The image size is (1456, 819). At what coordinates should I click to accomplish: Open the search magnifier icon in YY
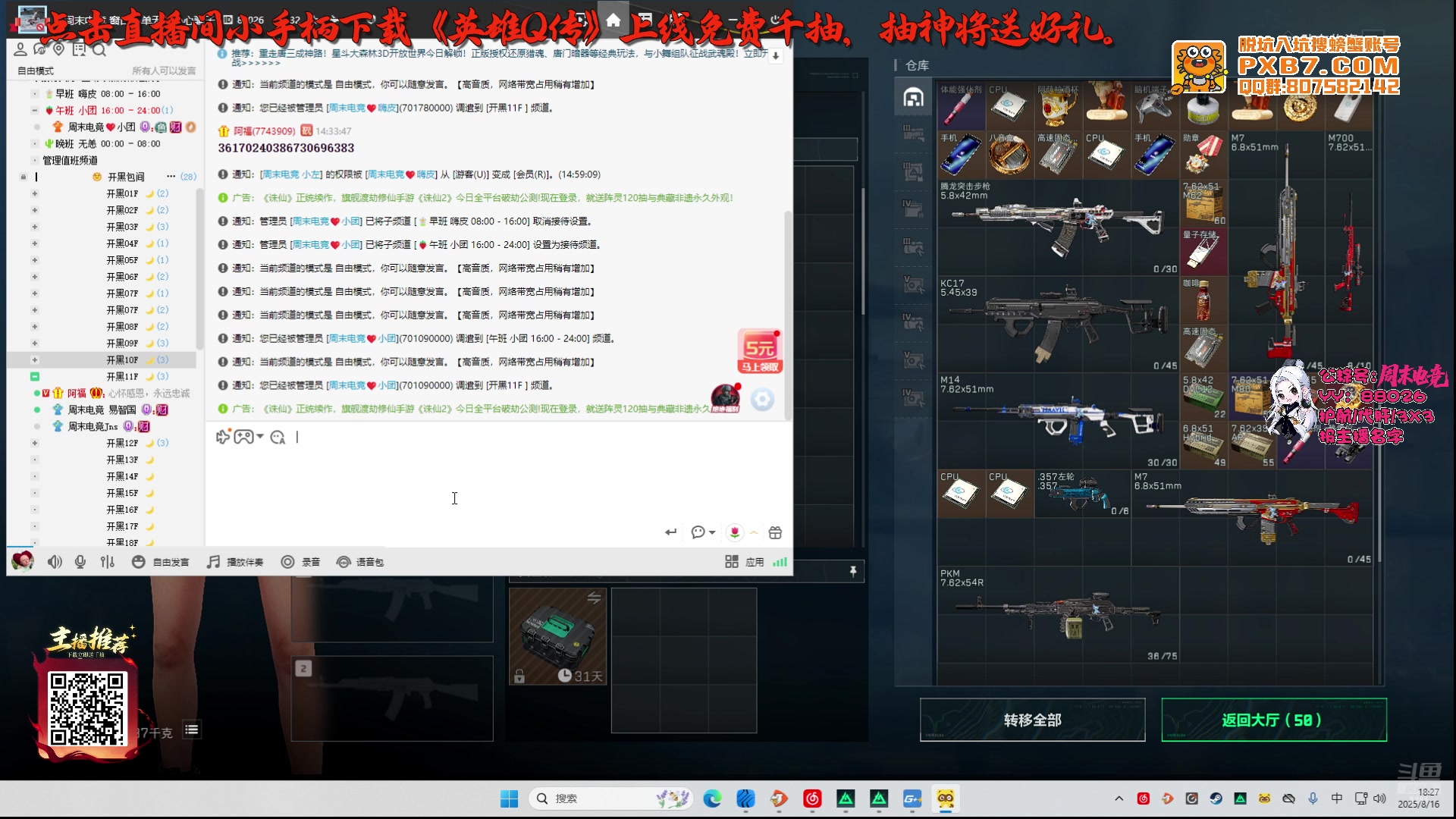click(99, 49)
